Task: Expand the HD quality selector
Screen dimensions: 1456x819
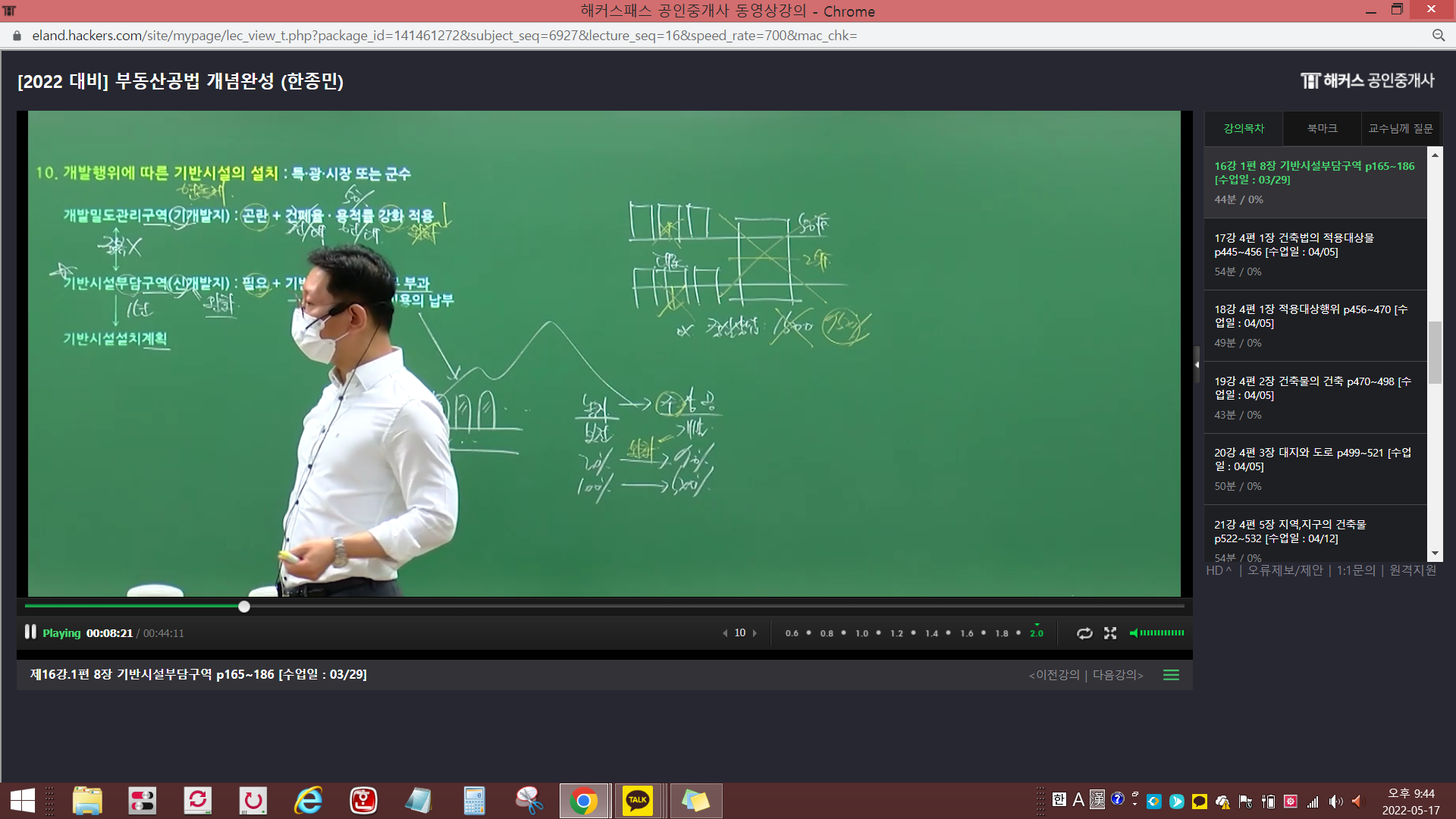Action: tap(1219, 570)
